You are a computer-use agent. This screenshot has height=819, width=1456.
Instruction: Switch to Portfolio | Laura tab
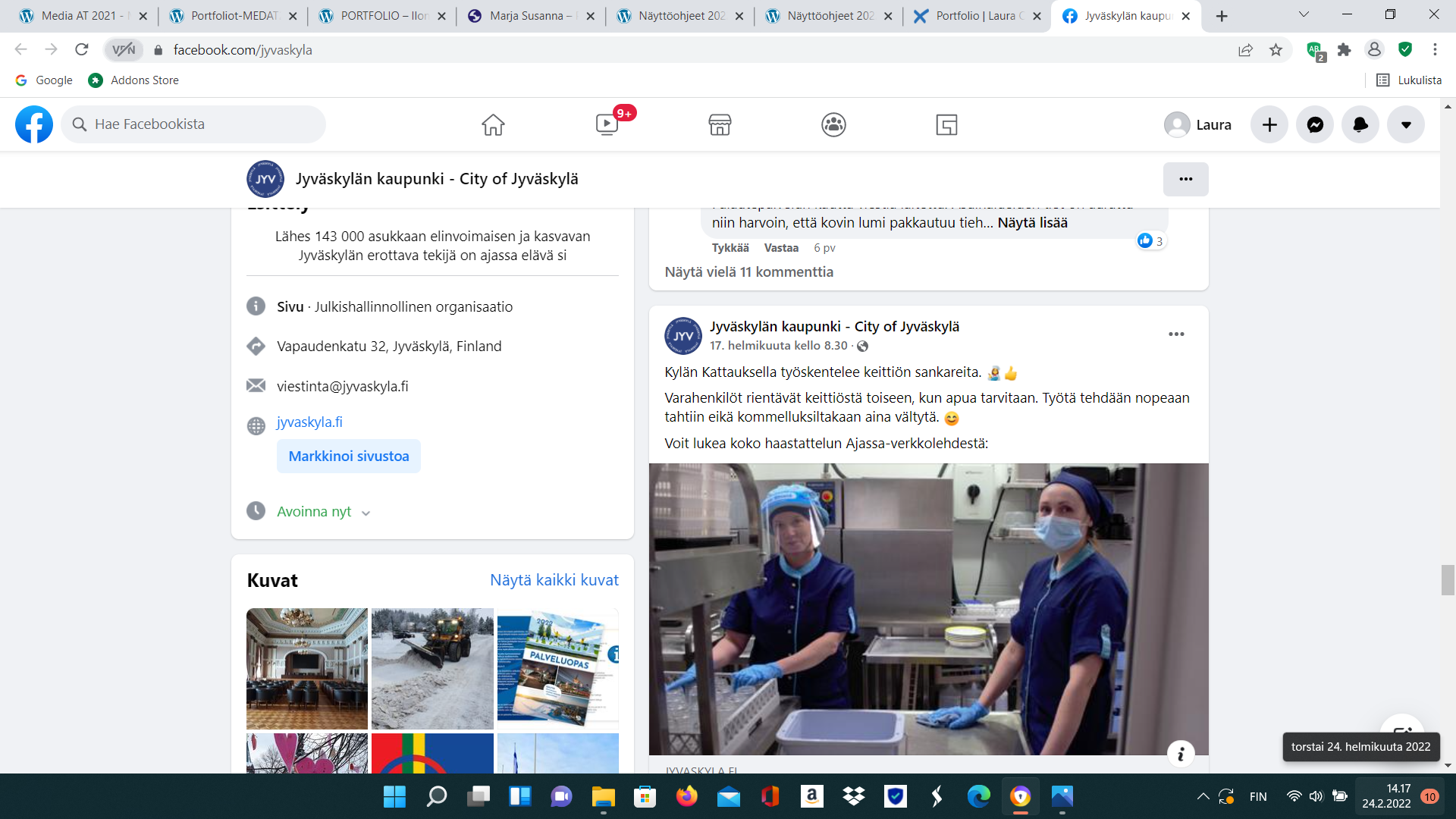(977, 16)
